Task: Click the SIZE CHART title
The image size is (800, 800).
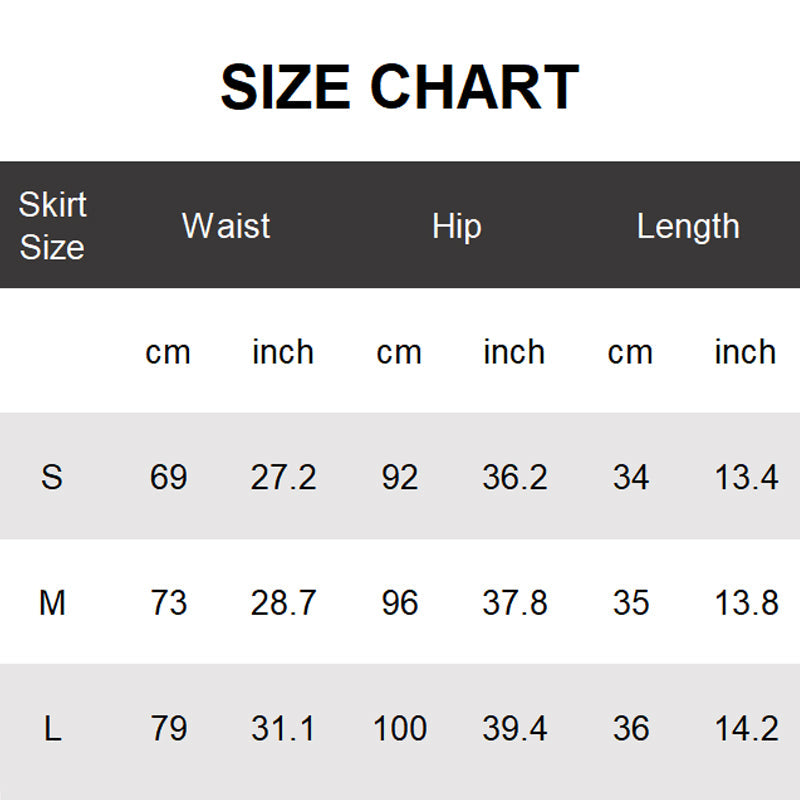Action: click(399, 87)
